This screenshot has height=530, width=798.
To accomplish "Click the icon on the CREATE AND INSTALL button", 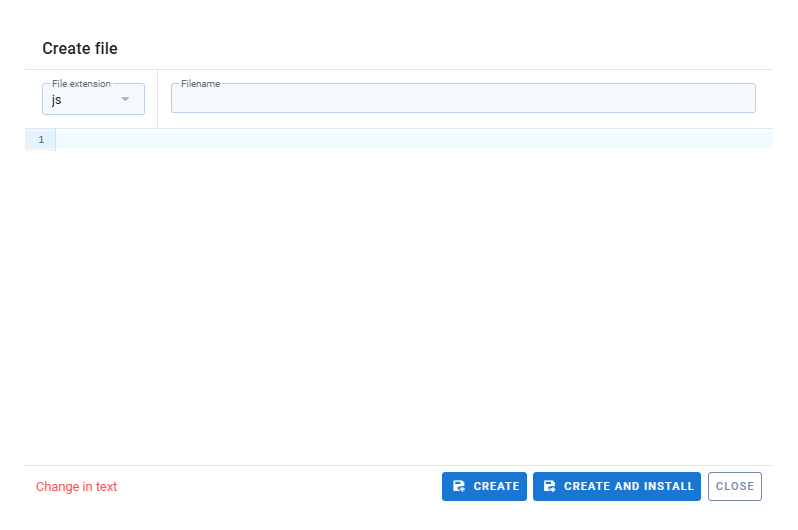I will pos(550,487).
